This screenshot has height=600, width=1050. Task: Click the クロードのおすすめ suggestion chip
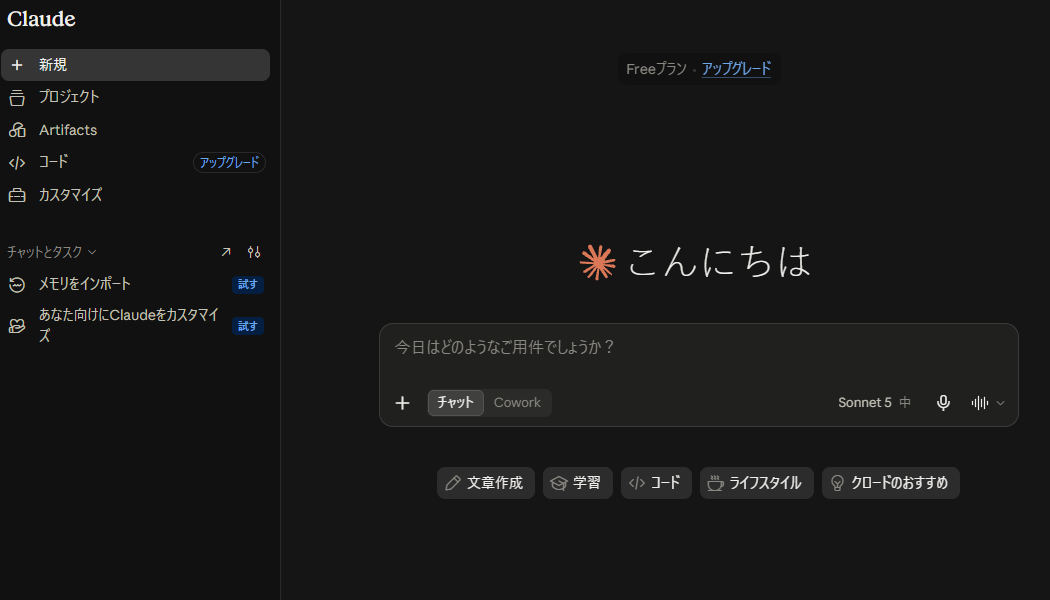(x=891, y=483)
